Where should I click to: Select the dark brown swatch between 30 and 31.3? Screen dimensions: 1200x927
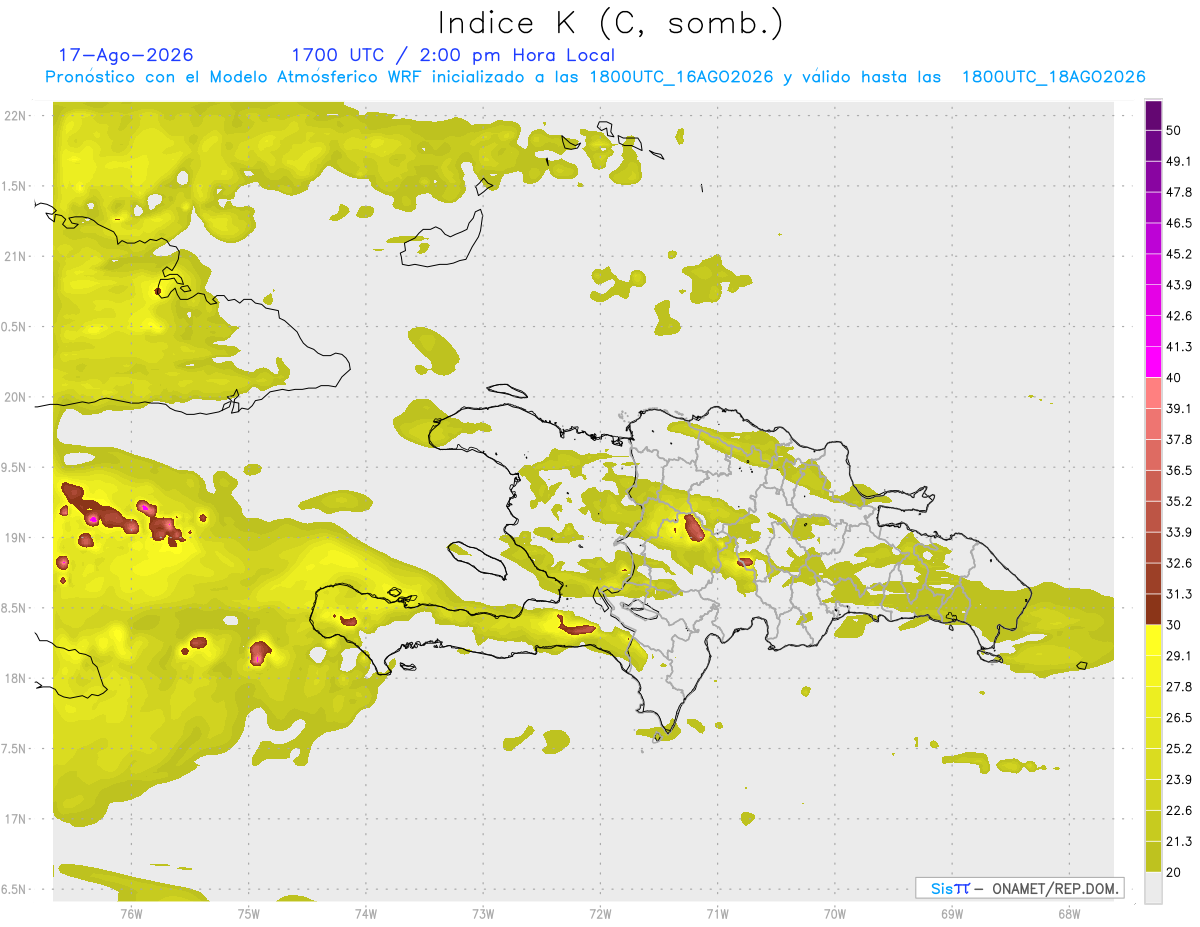pyautogui.click(x=1154, y=610)
